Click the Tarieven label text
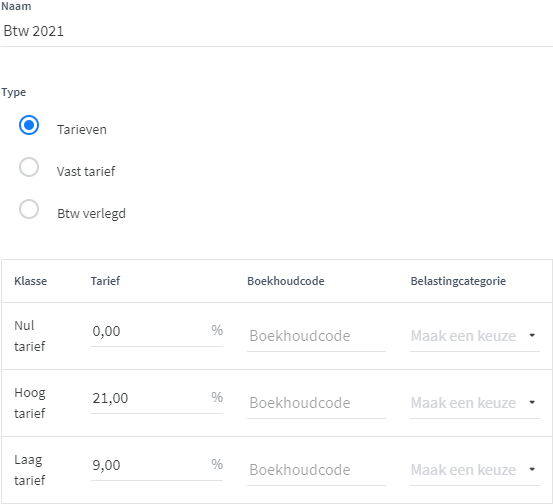The width and height of the screenshot is (553, 504). pos(82,129)
